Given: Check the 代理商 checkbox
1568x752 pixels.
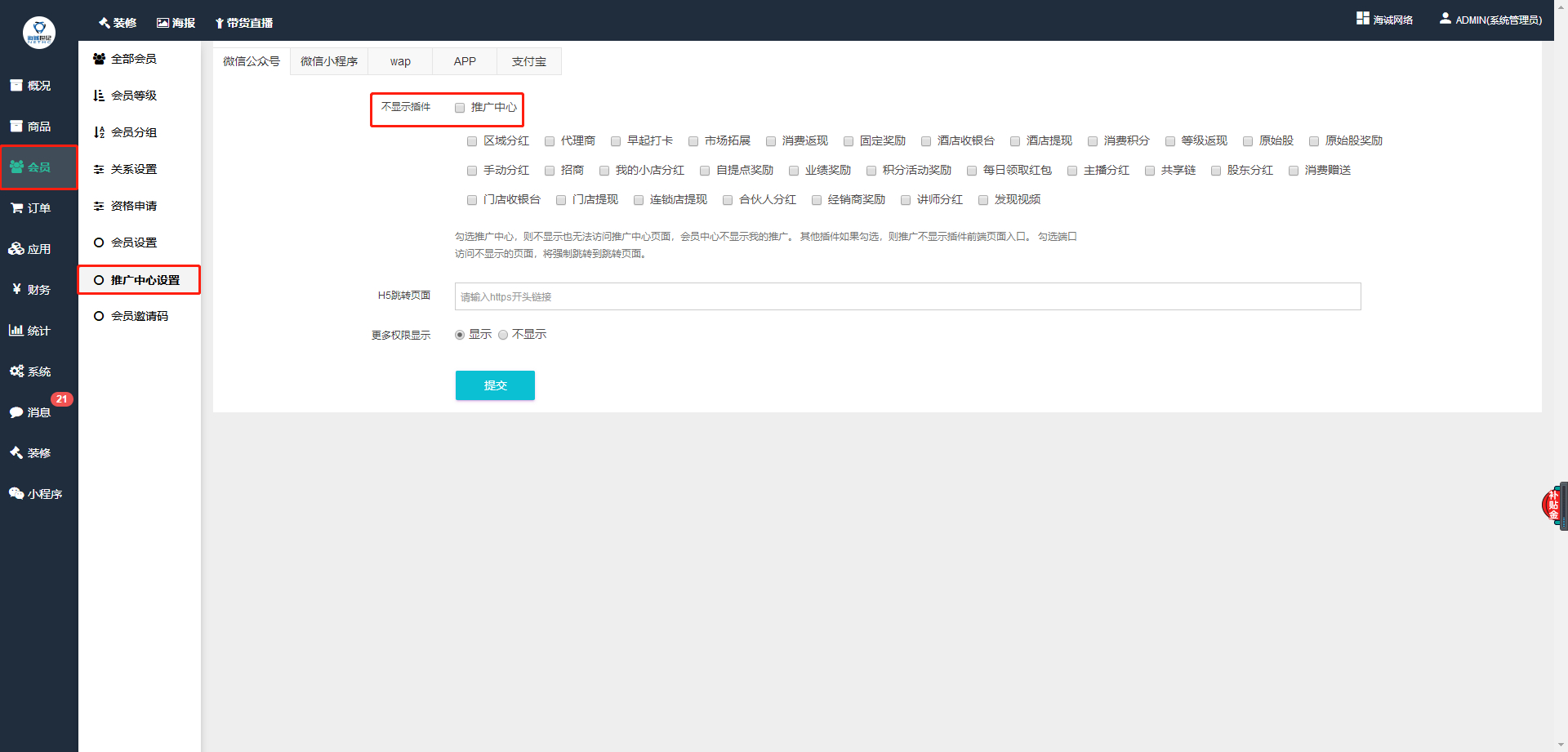Looking at the screenshot, I should [x=550, y=141].
